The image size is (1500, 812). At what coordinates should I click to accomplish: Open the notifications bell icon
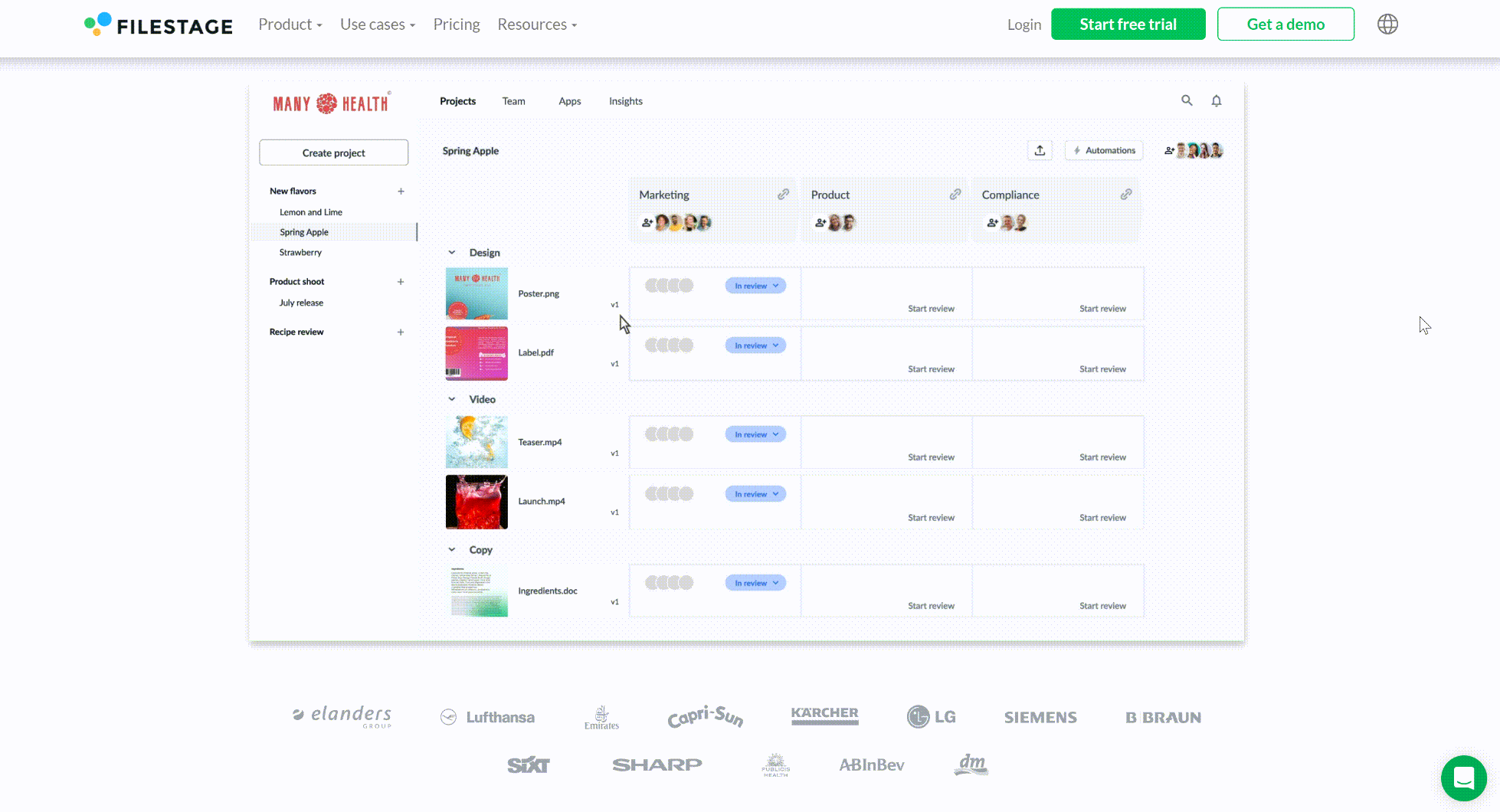1216,100
